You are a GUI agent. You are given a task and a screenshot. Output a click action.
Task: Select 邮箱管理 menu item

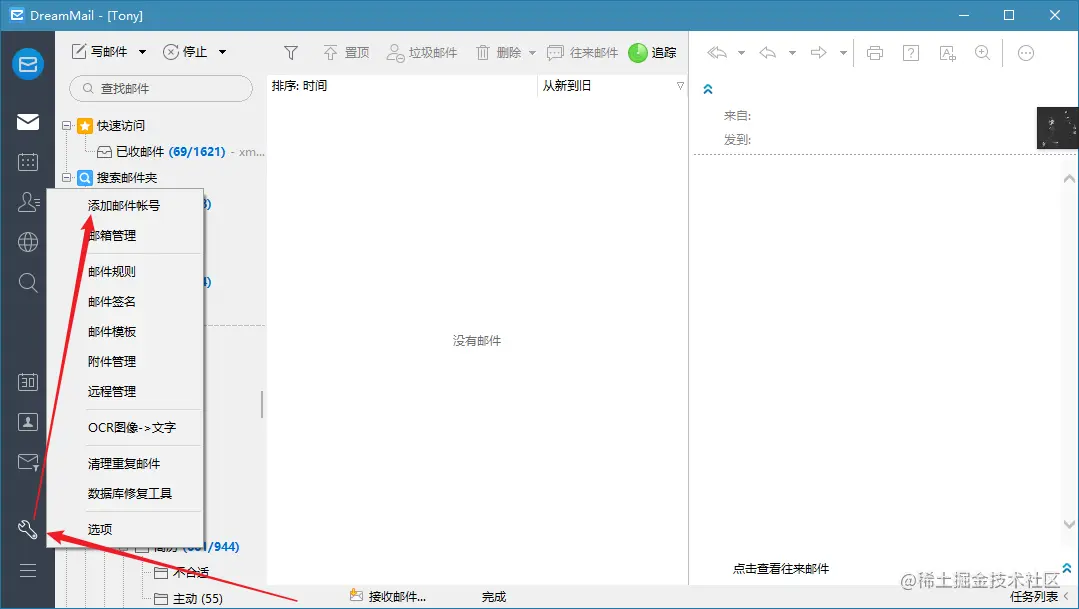(x=124, y=235)
